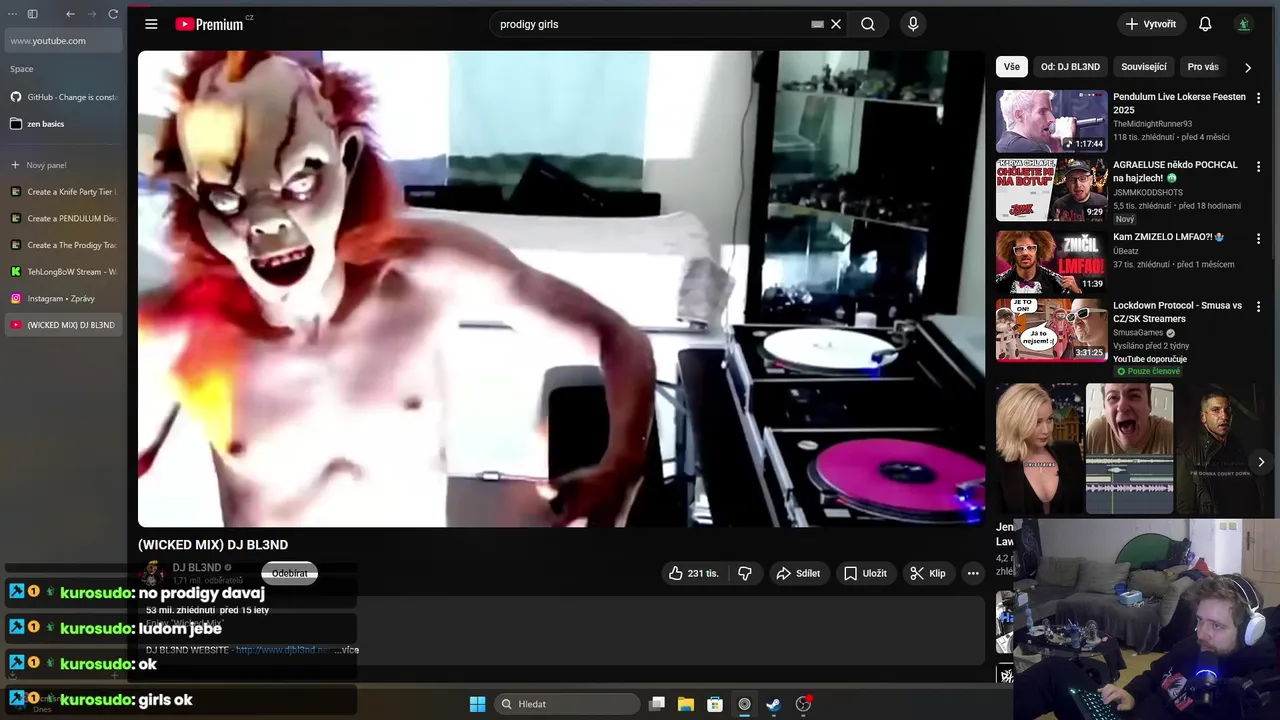Switch to 'Create a The Prodigy Trac' tab
The image size is (1280, 720).
point(64,245)
